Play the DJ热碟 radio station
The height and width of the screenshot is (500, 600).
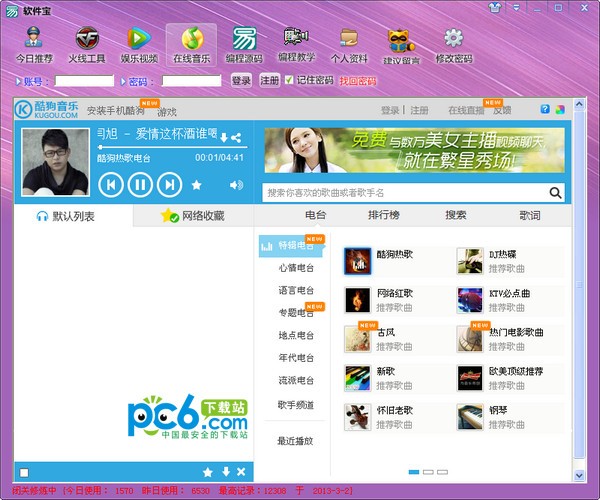coord(470,261)
